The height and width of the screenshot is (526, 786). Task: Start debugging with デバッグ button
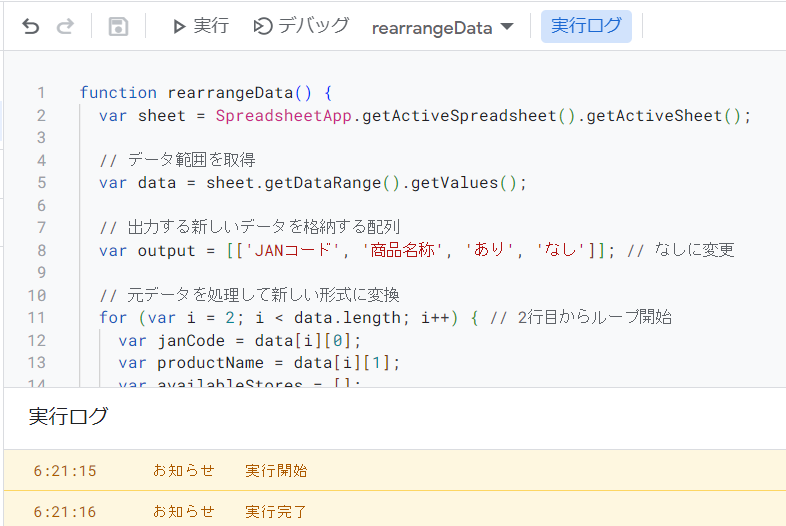point(301,26)
